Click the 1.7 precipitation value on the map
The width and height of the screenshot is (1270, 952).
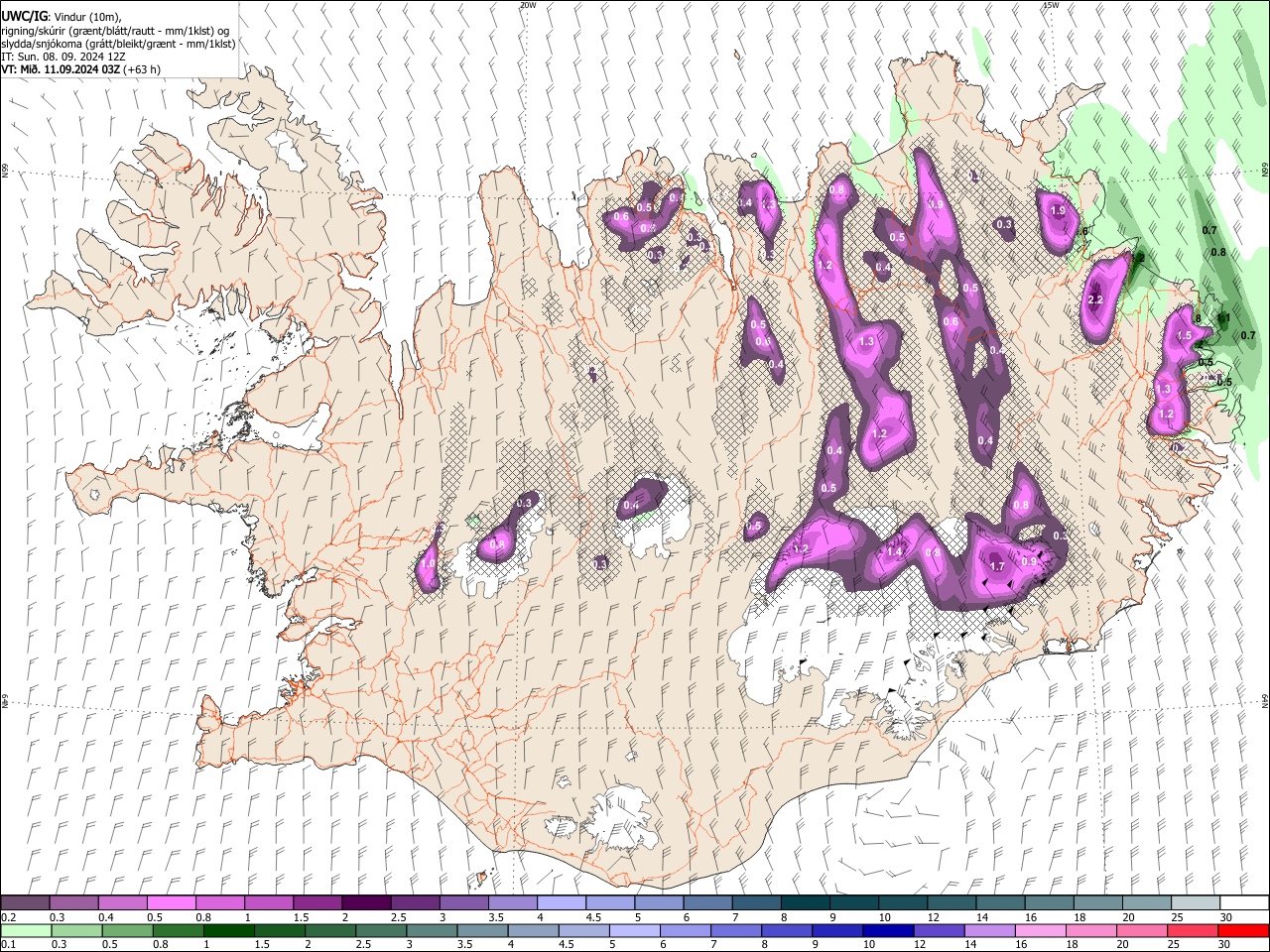[998, 566]
